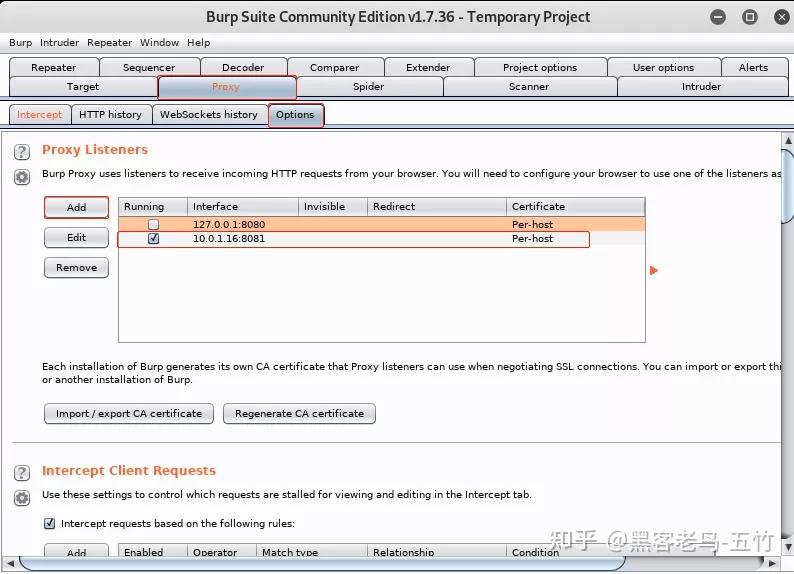
Task: Open Proxy Listeners help question icon
Action: 22,151
